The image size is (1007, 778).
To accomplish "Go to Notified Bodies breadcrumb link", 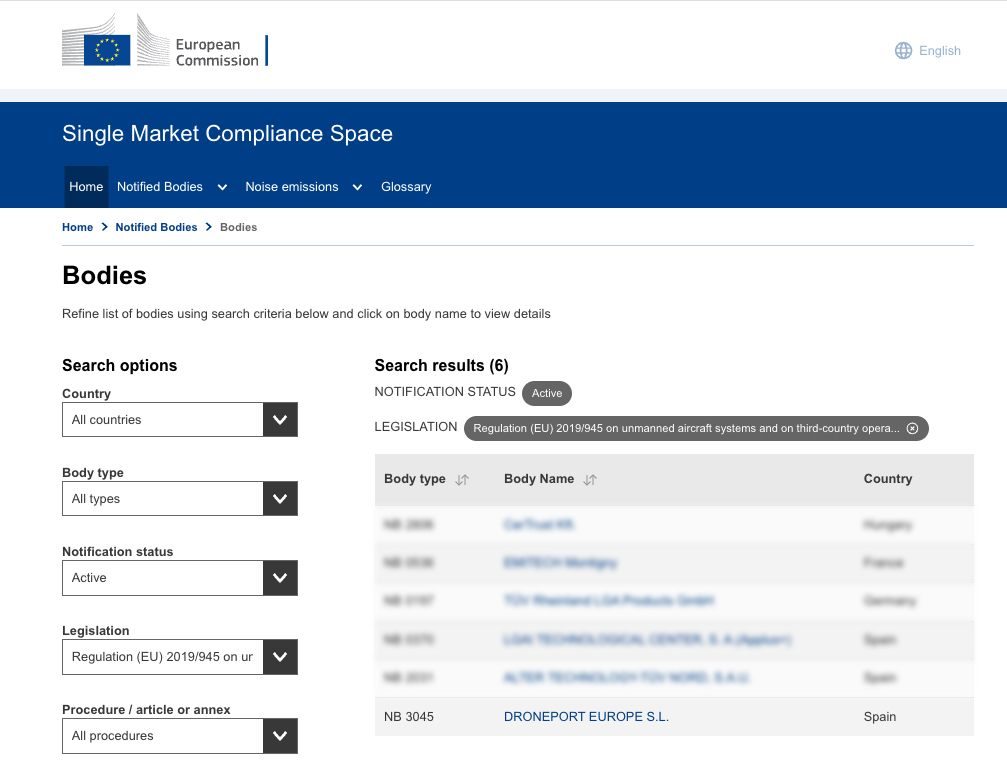I will pyautogui.click(x=156, y=227).
